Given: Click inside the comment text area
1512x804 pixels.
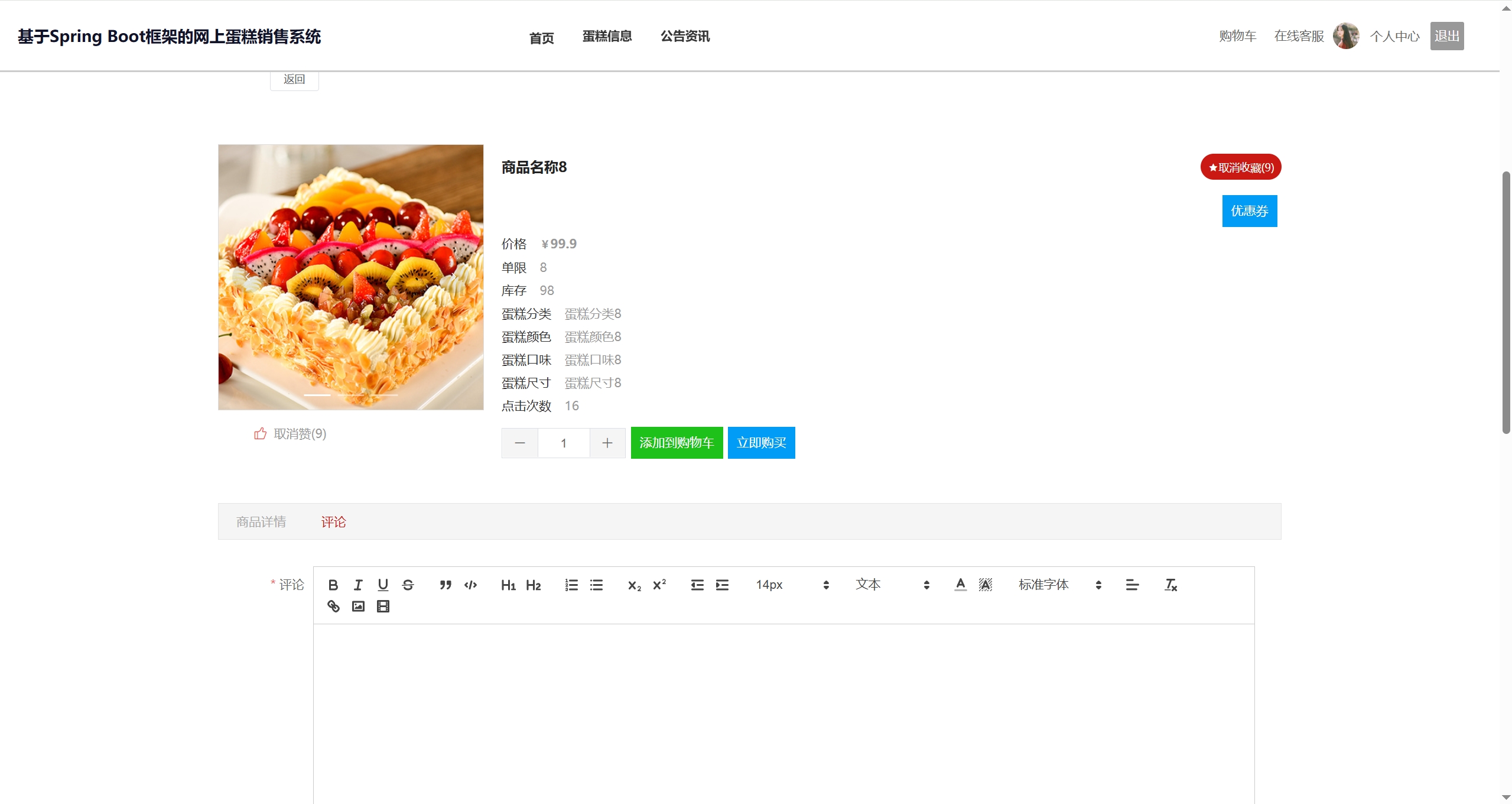Looking at the screenshot, I should tap(783, 714).
